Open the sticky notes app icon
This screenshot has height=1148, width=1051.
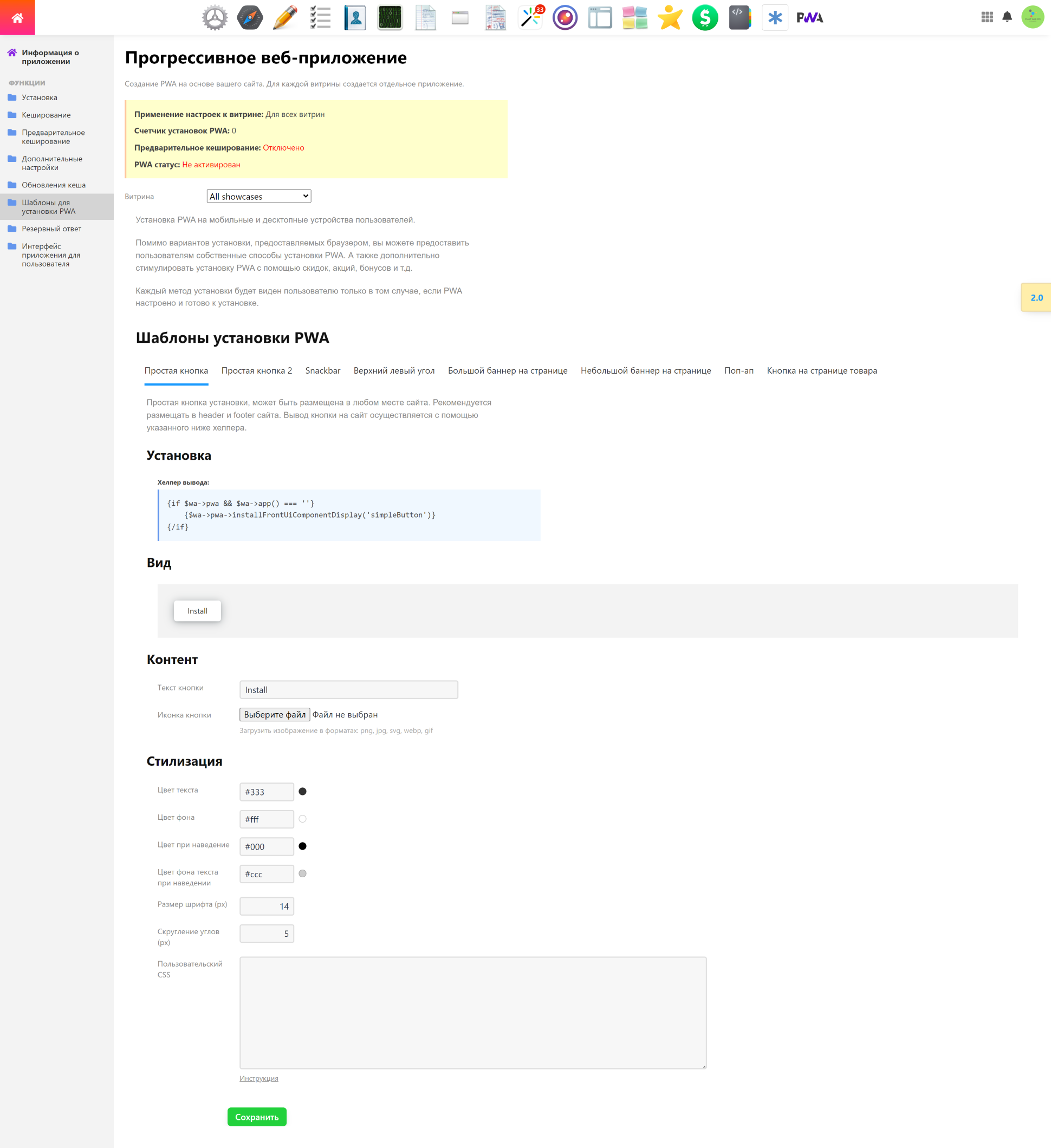click(635, 18)
